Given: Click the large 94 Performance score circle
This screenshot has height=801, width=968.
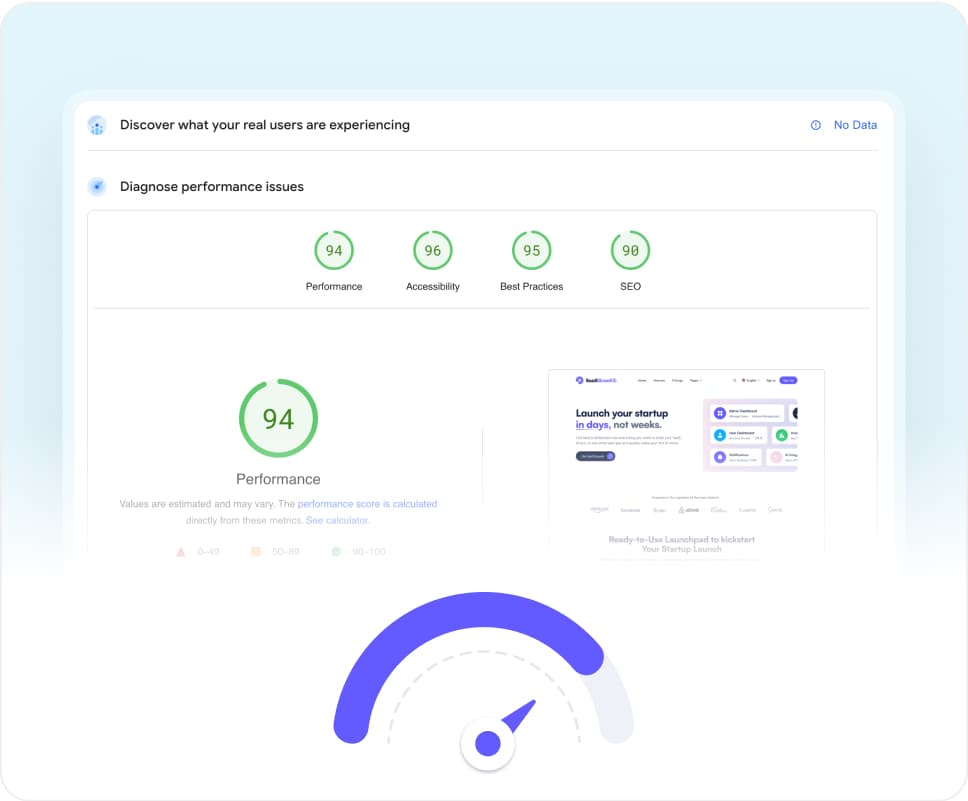Looking at the screenshot, I should (x=278, y=418).
